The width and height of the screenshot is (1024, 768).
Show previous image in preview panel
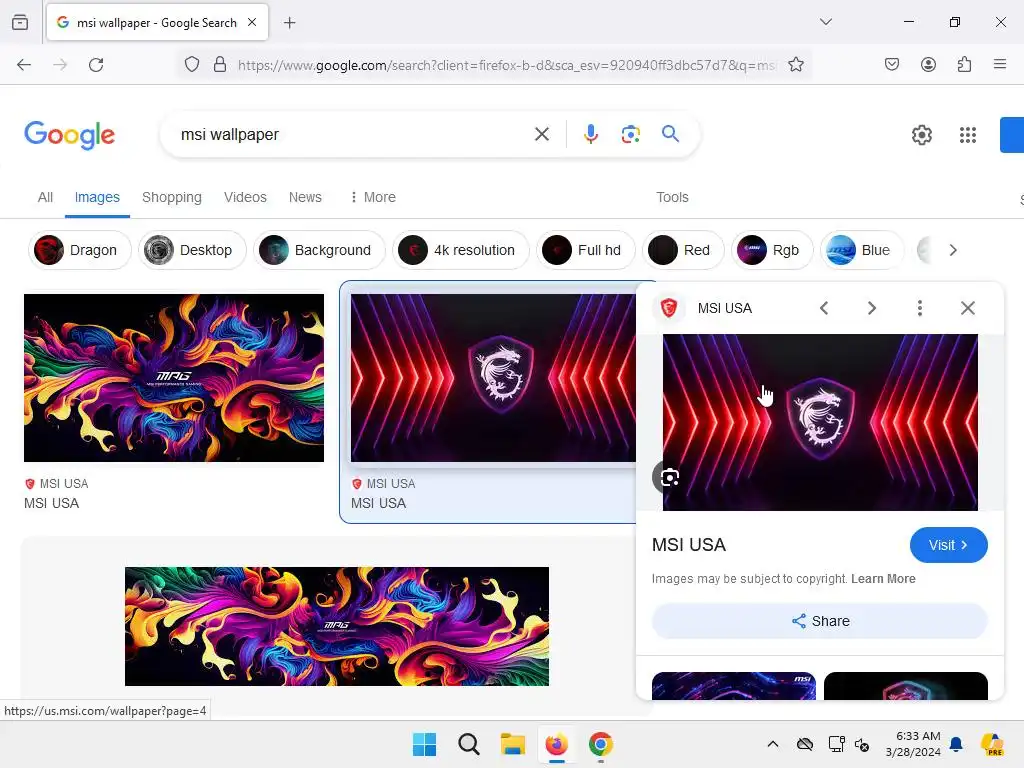pos(824,308)
